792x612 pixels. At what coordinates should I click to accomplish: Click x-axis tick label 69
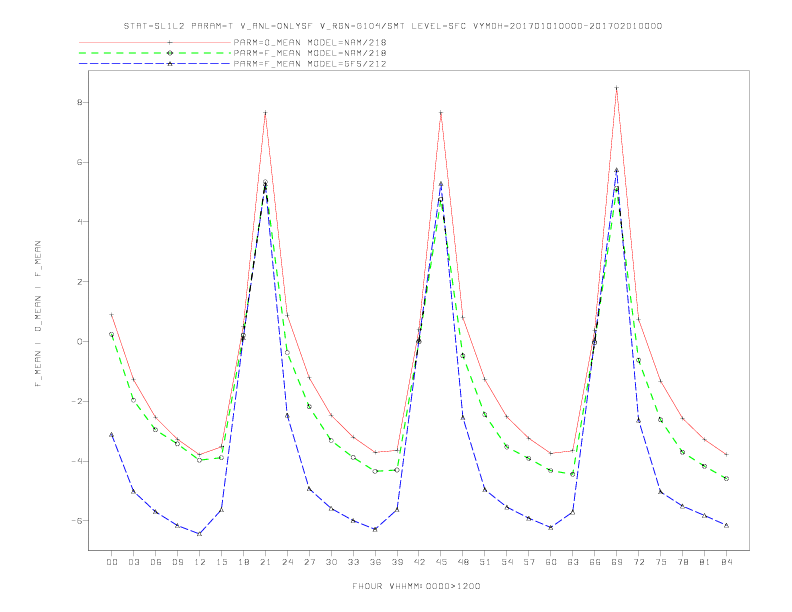click(617, 562)
